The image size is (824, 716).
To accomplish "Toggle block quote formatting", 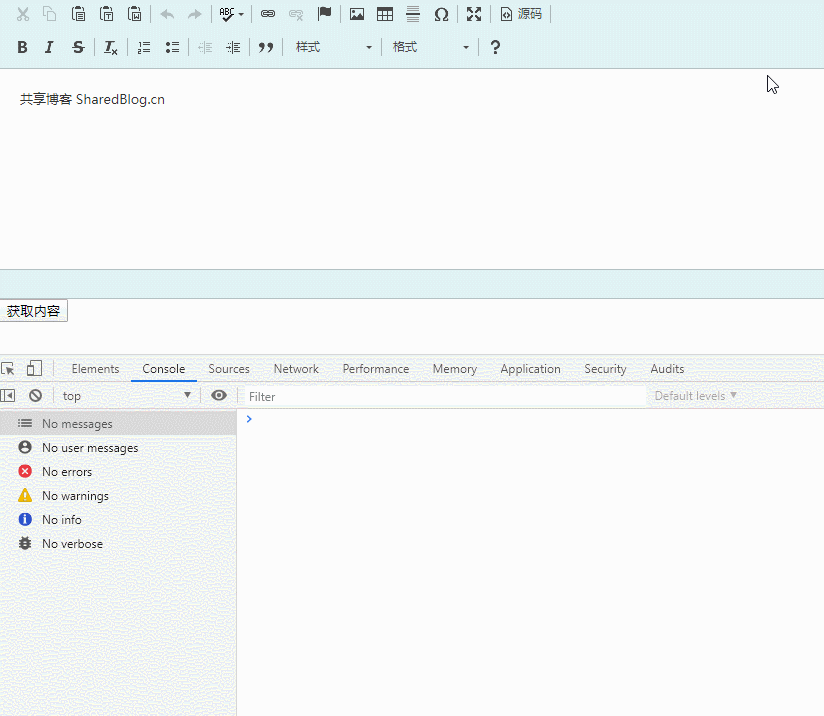I will pyautogui.click(x=266, y=47).
